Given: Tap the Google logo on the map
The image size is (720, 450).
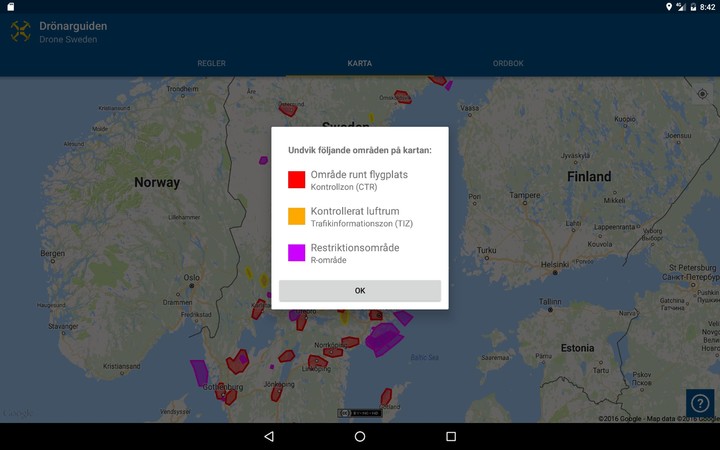Looking at the screenshot, I should coord(17,414).
